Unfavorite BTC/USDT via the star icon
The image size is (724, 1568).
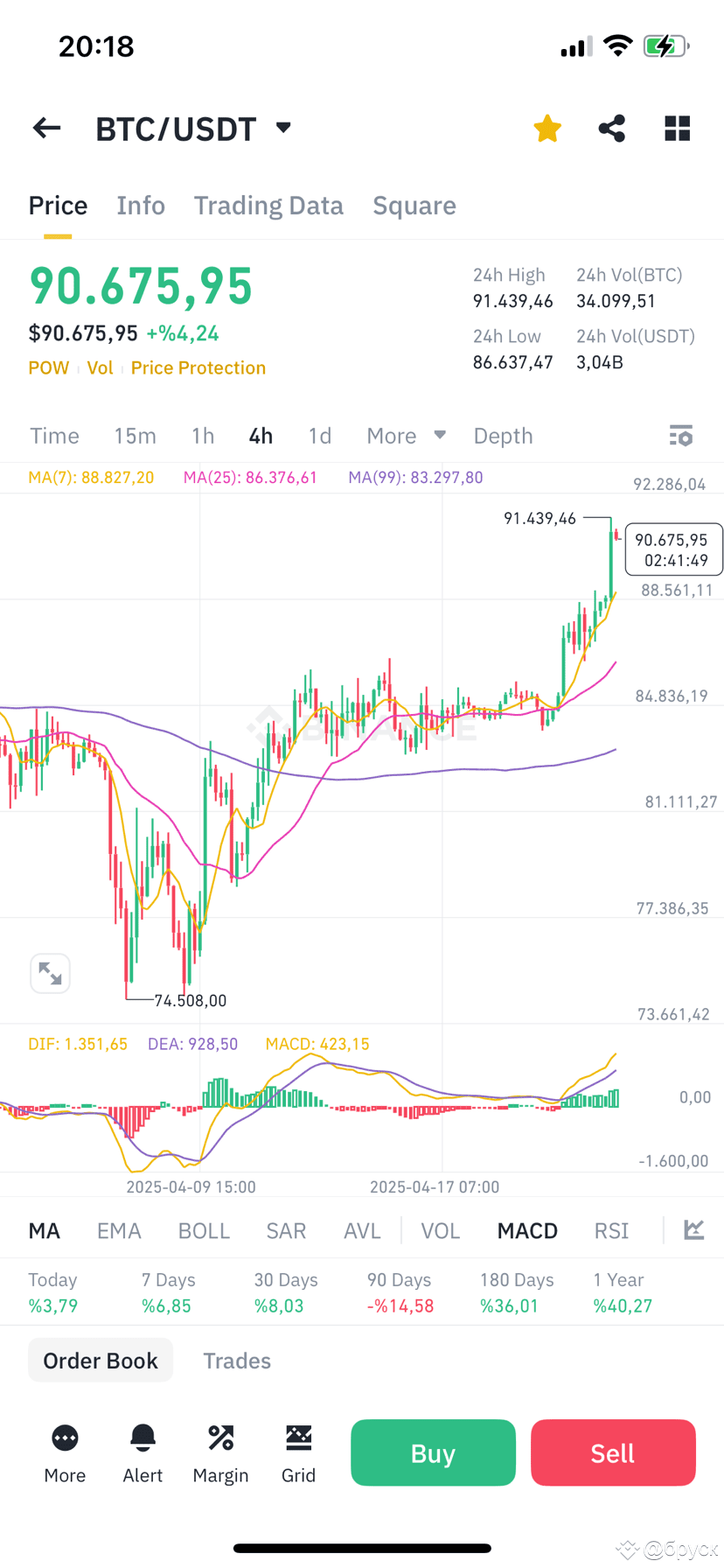[x=546, y=128]
